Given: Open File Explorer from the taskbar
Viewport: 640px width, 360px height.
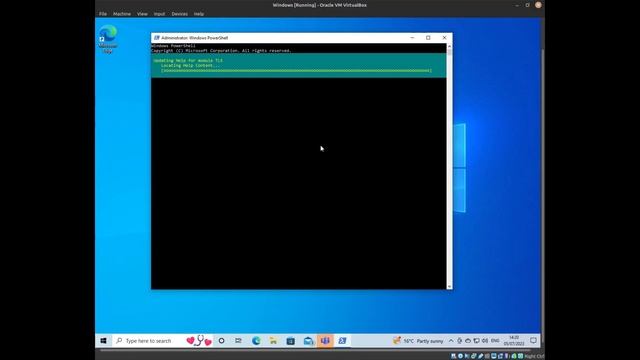Looking at the screenshot, I should (273, 340).
